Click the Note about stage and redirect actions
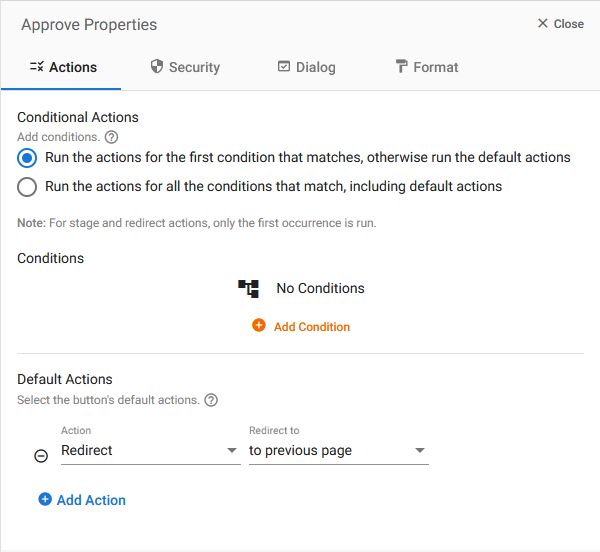This screenshot has width=600, height=552. click(197, 223)
